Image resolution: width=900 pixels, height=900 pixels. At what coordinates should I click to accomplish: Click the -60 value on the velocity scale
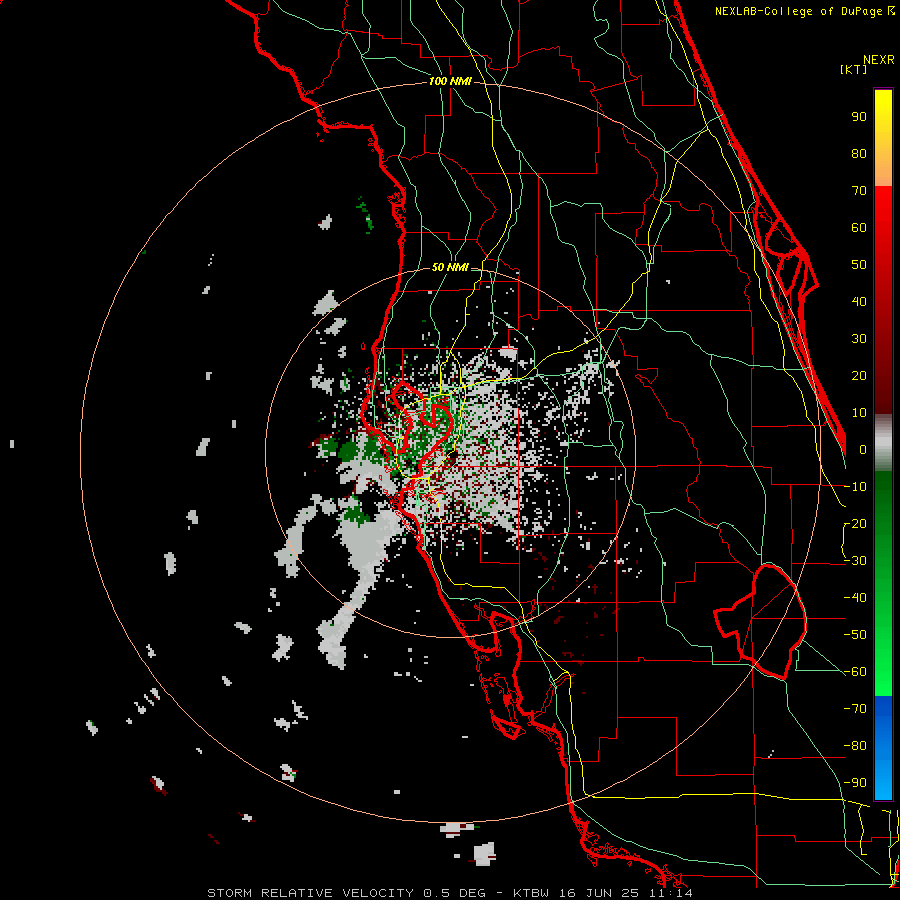855,672
